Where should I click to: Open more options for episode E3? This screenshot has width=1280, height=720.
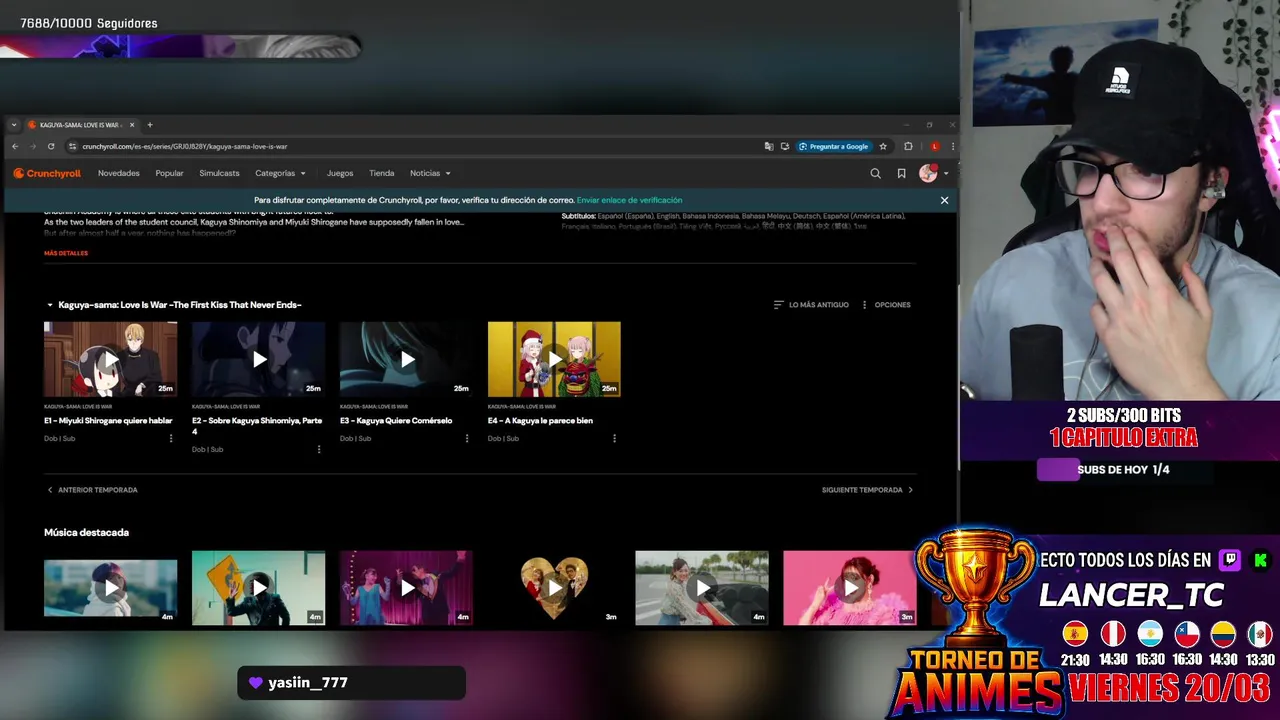coord(466,438)
